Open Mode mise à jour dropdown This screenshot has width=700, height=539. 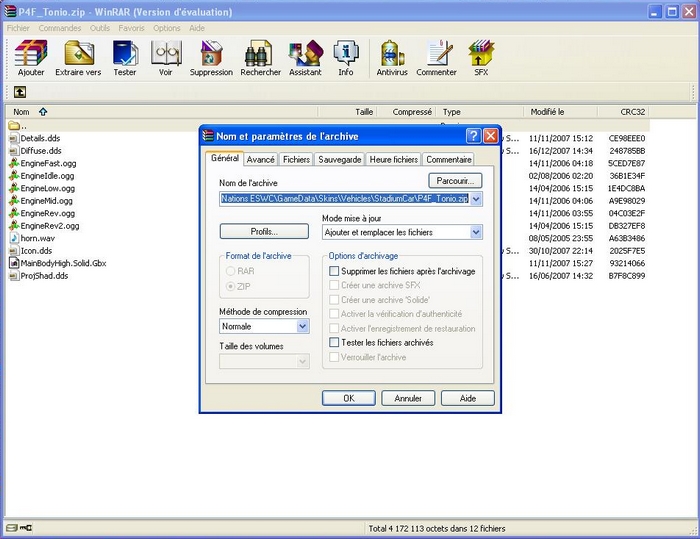click(476, 232)
